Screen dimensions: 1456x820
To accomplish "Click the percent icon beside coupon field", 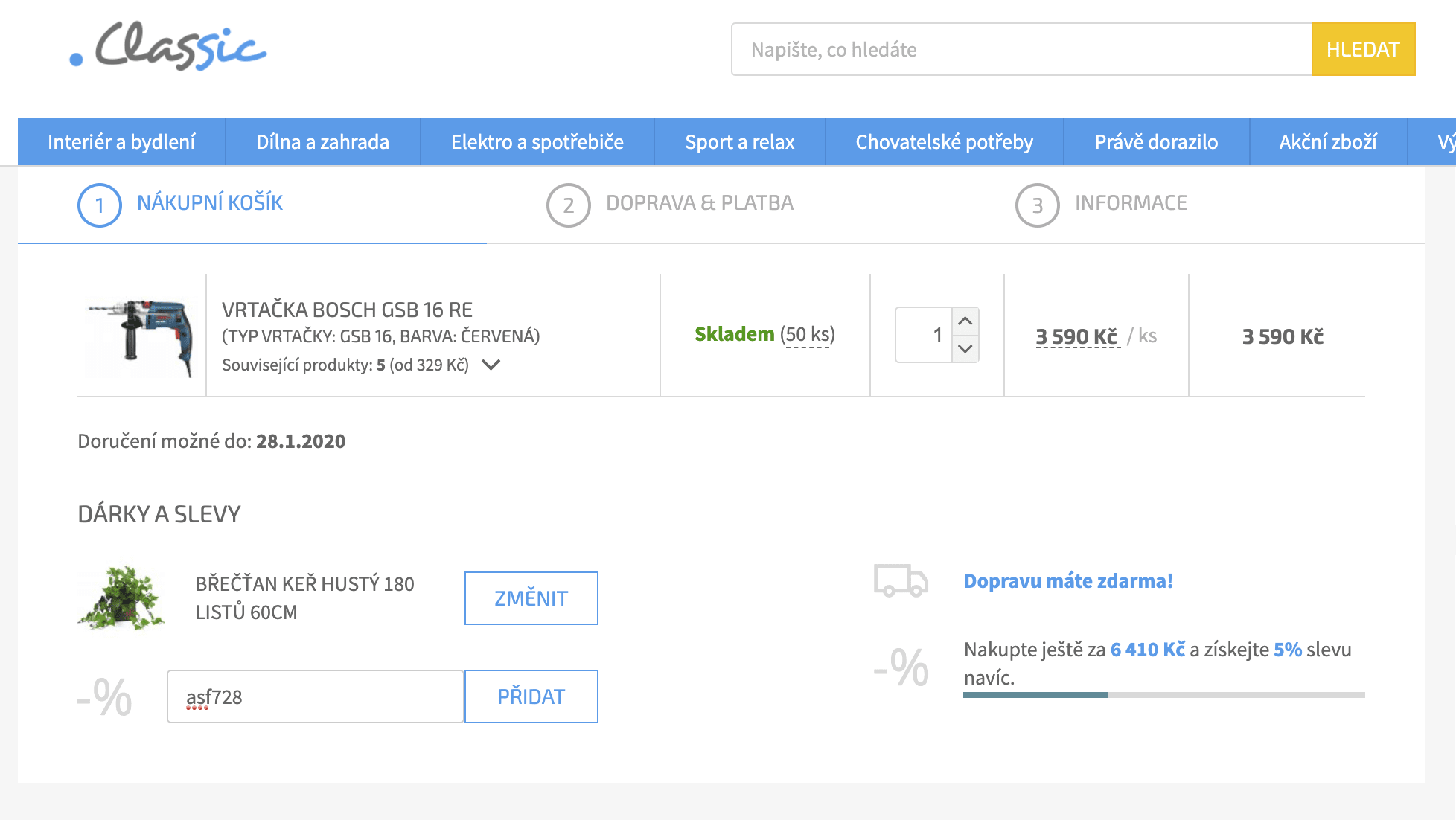I will click(106, 697).
